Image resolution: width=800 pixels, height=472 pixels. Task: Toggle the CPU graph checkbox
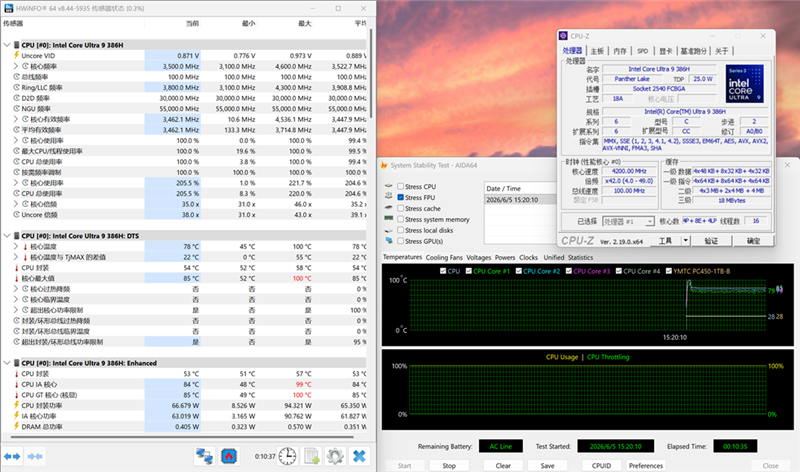[x=443, y=271]
